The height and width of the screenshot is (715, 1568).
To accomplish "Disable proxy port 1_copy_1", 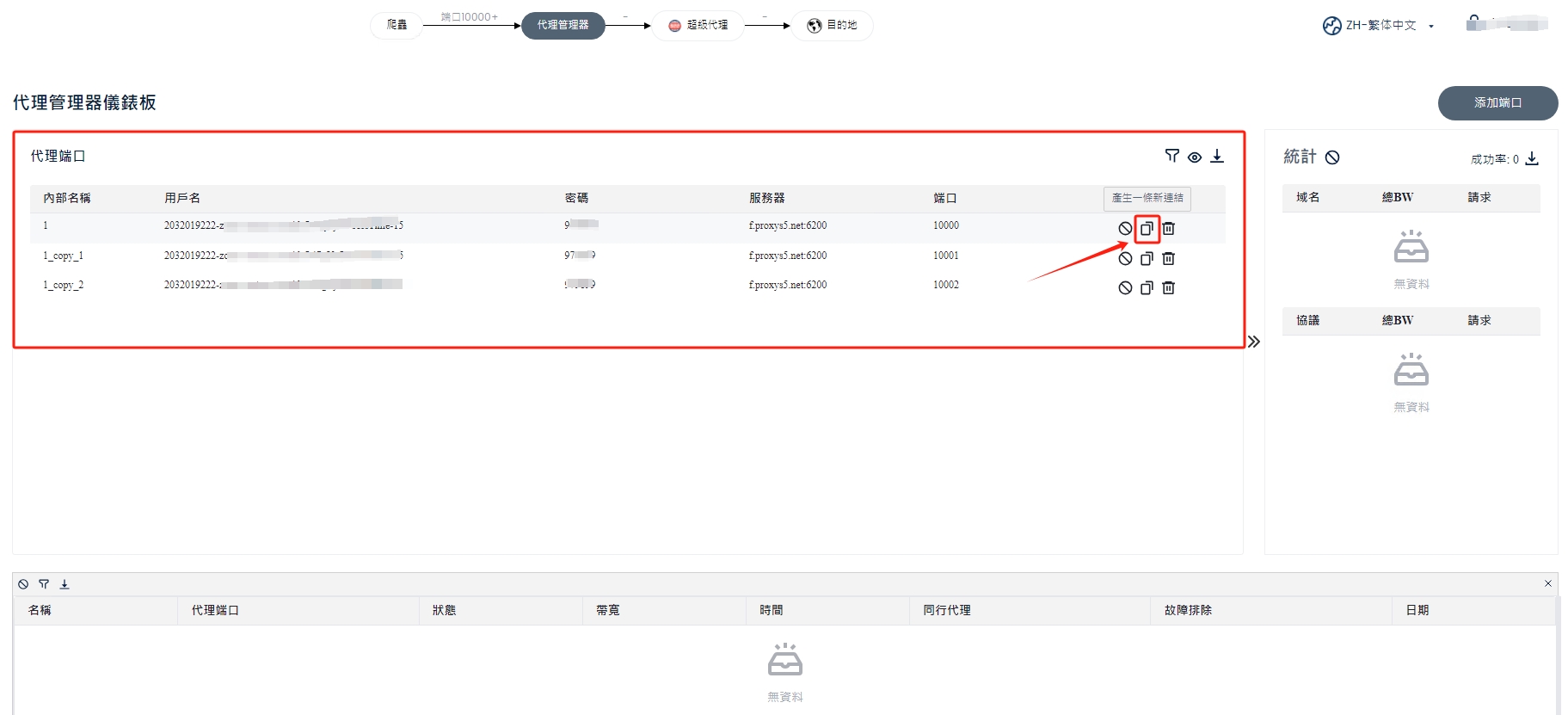I will (1125, 259).
